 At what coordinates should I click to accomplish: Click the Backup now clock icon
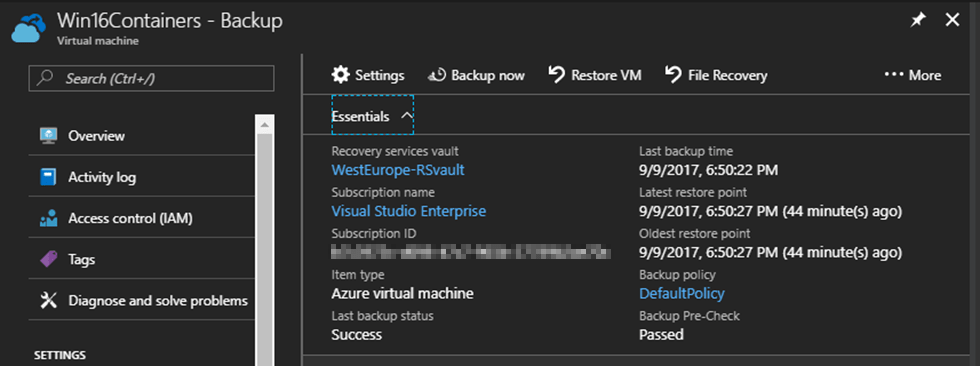[x=436, y=76]
